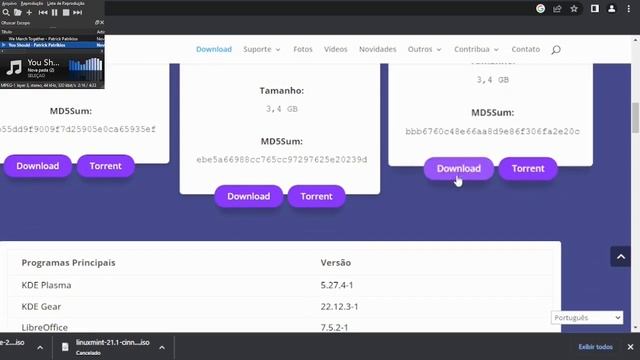The height and width of the screenshot is (360, 640).
Task: Click Torrent button on the left card
Action: tap(106, 166)
